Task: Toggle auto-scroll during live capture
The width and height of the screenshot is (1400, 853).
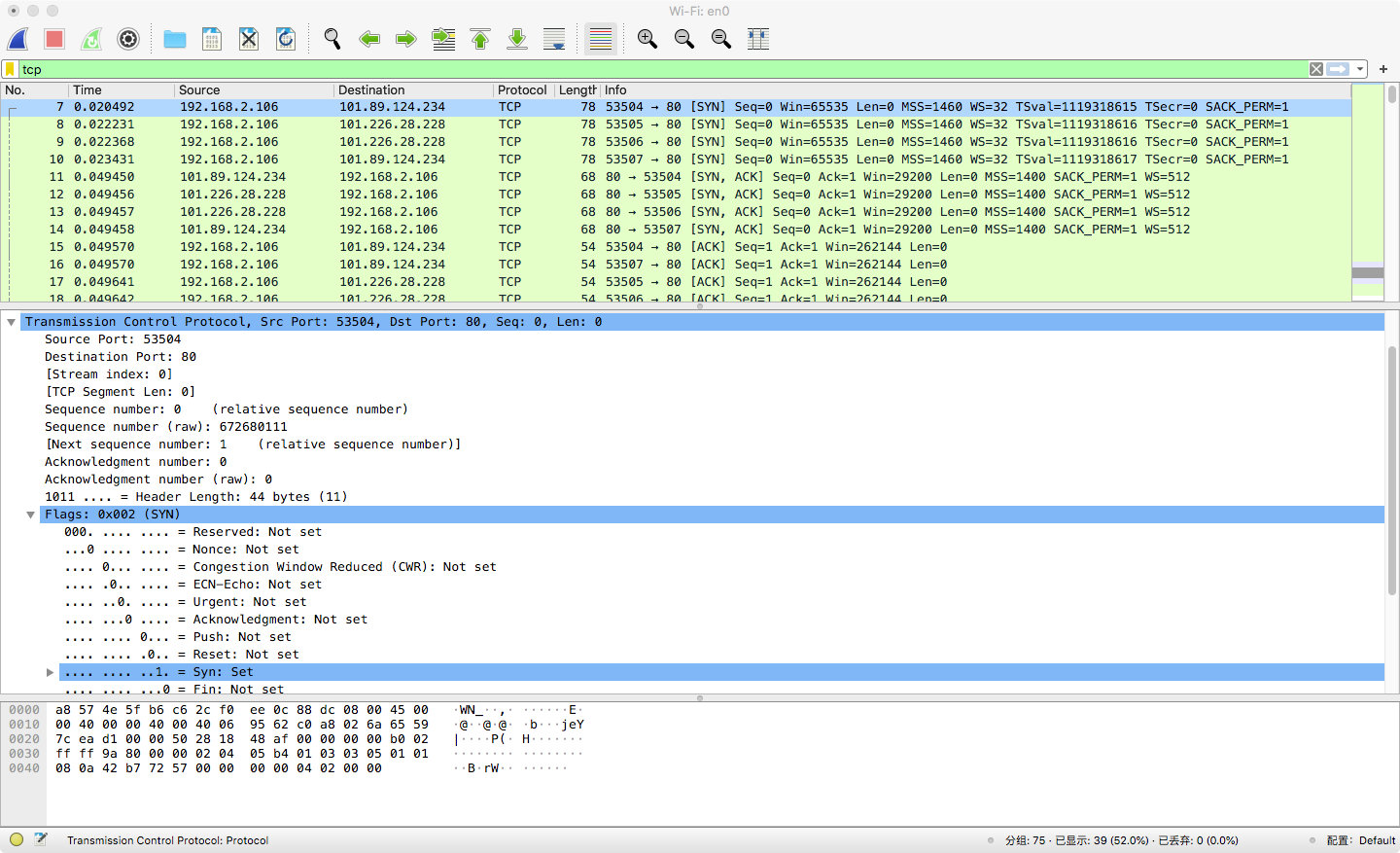Action: (x=554, y=39)
